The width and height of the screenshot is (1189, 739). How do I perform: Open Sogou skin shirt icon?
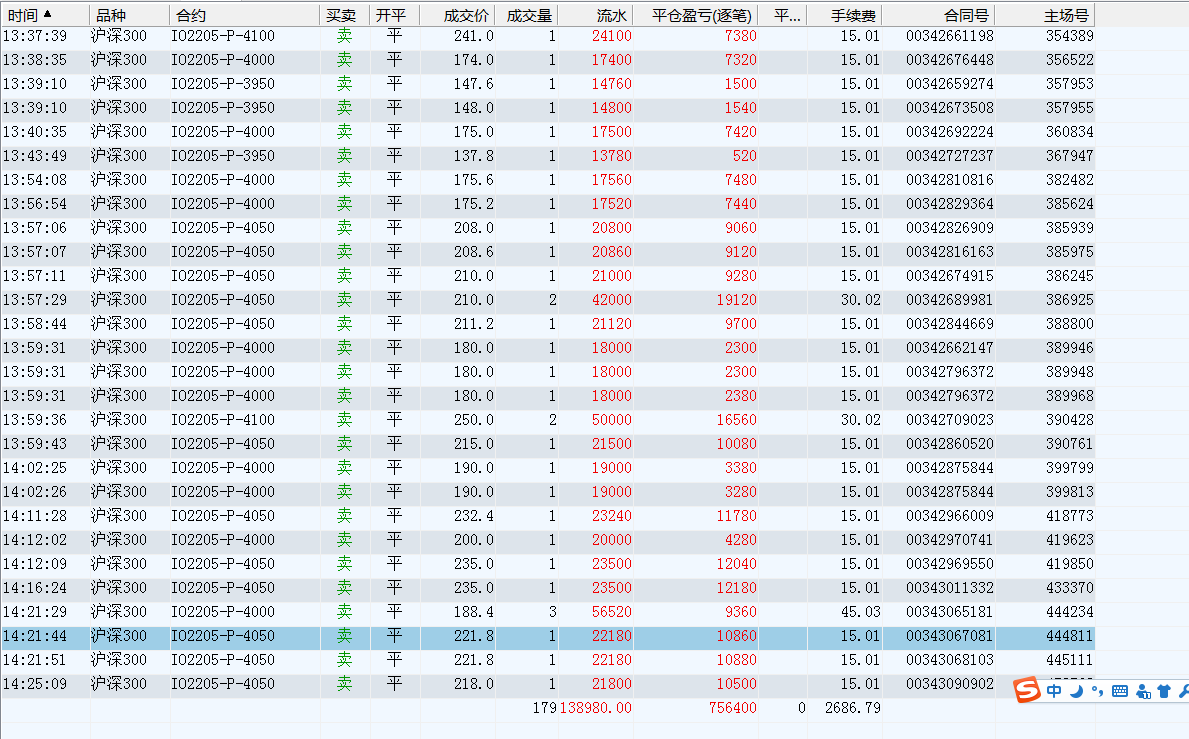pos(1164,690)
